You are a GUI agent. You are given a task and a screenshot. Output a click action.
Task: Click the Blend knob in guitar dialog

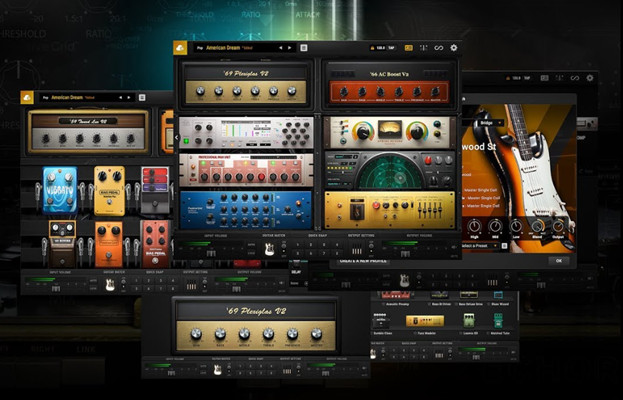tap(537, 226)
